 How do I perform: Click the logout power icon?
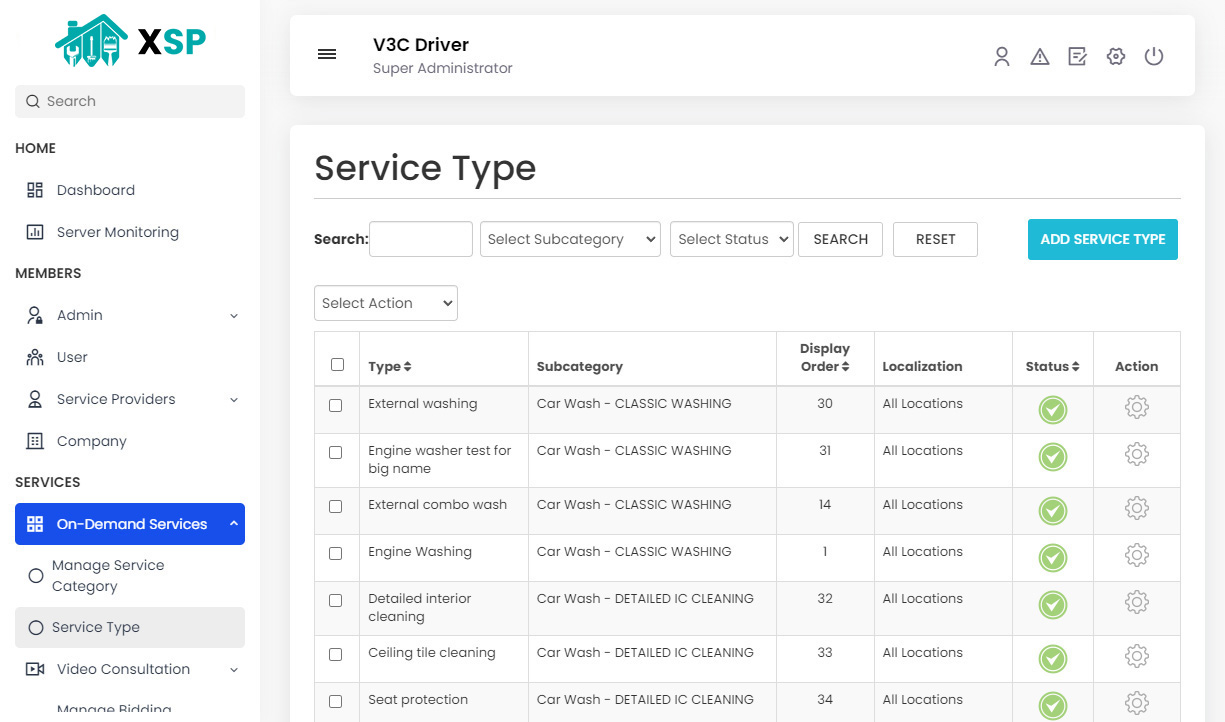1154,56
